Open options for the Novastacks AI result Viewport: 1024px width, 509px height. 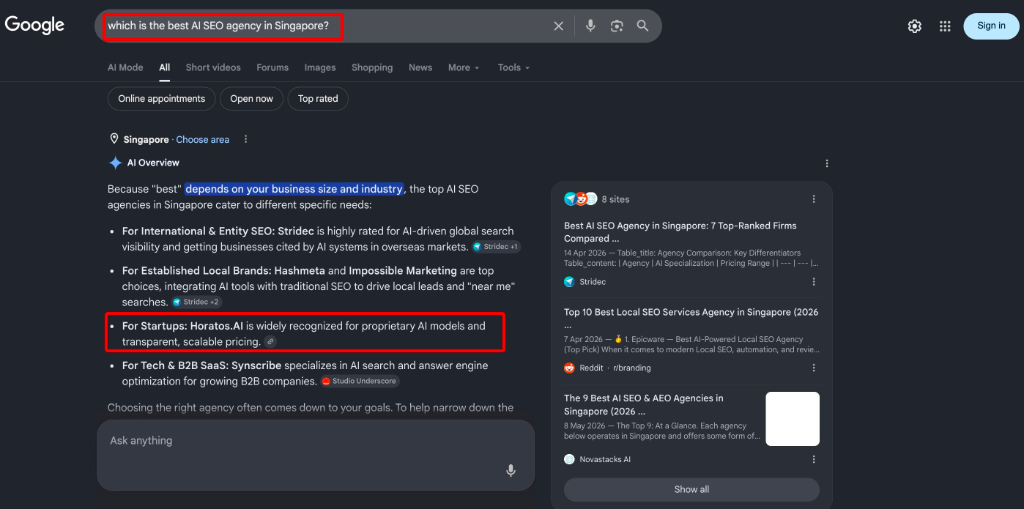pos(814,459)
